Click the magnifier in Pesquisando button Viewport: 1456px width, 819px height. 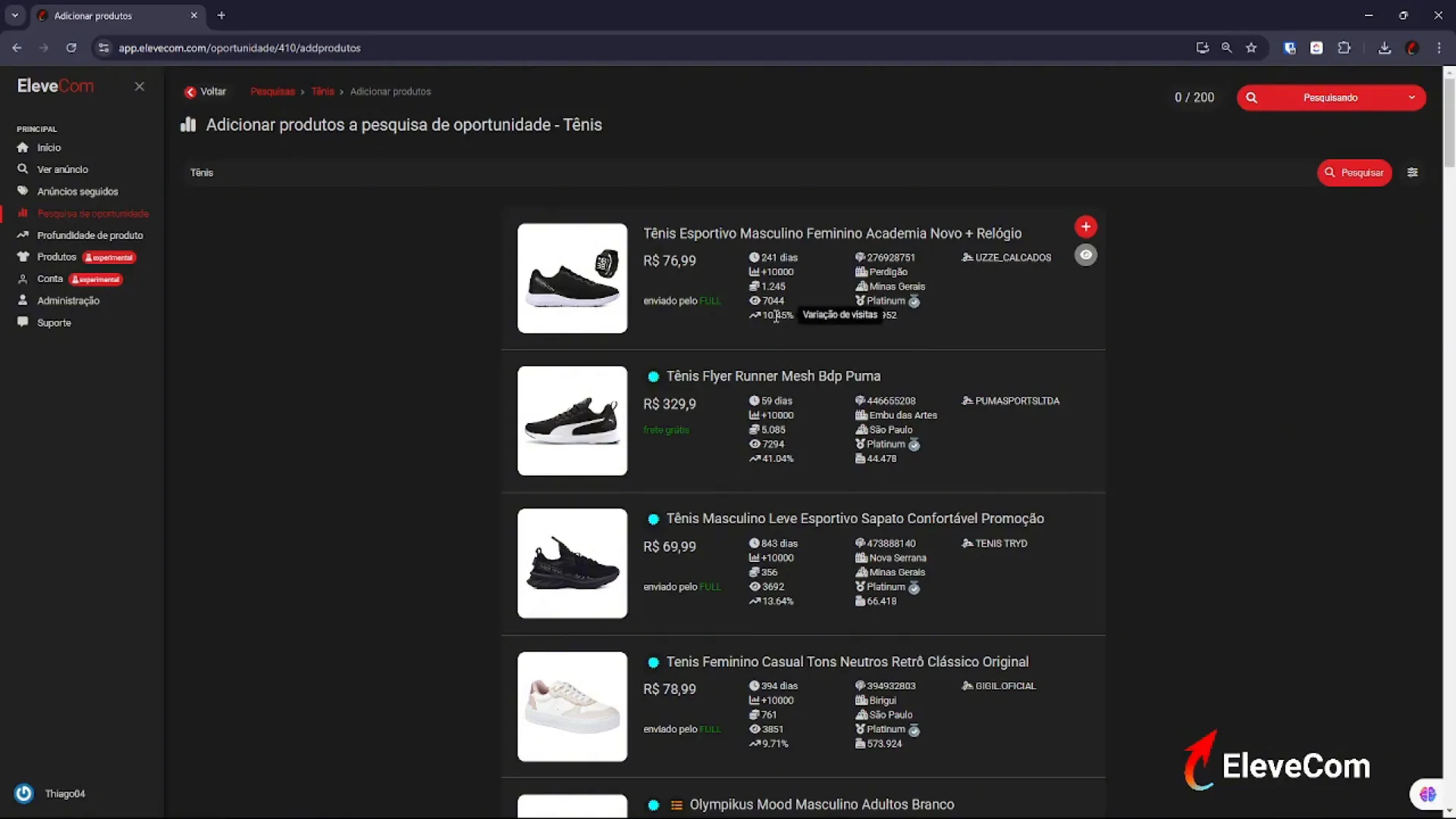point(1251,98)
